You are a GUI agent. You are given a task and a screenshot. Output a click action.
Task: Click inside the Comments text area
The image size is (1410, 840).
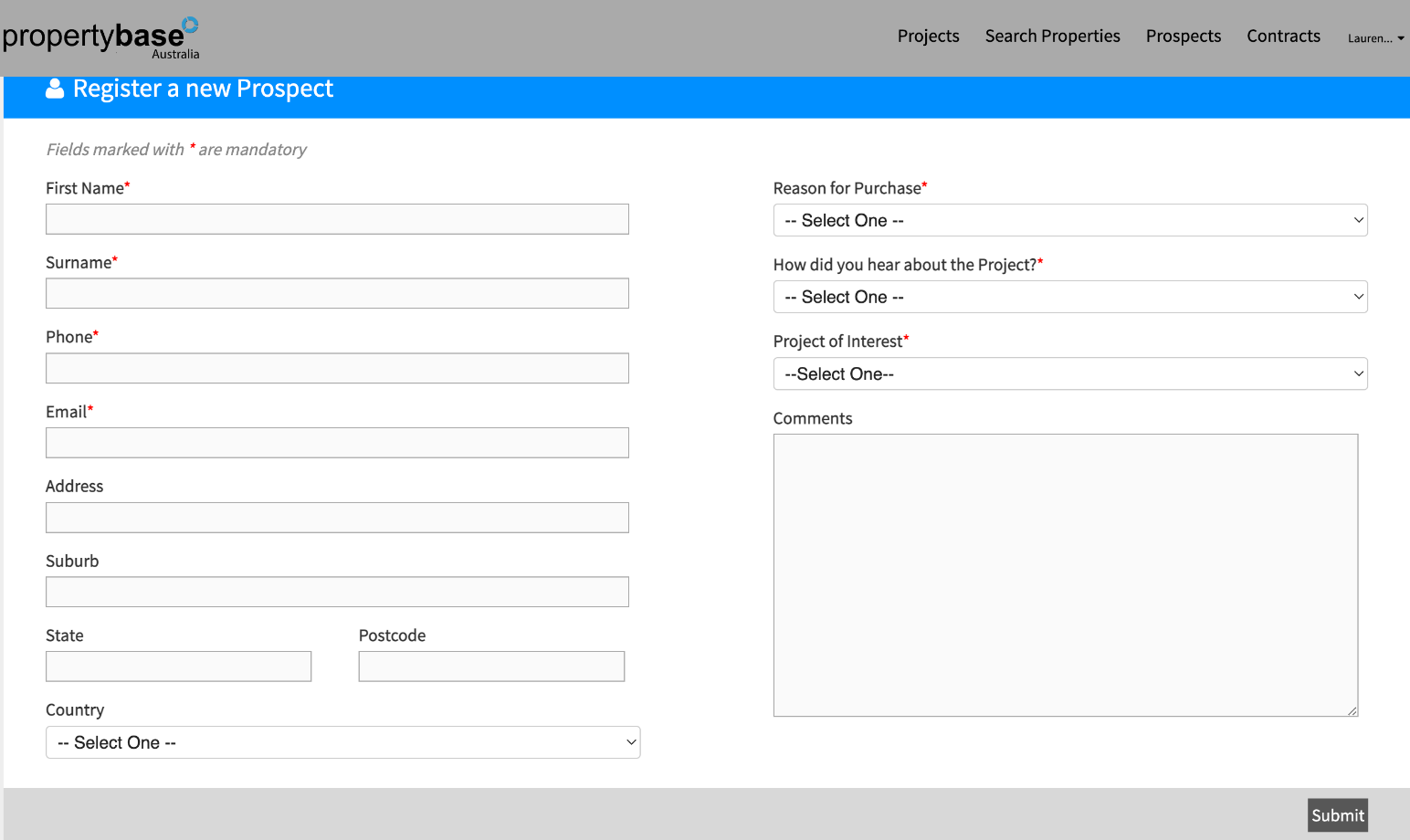pos(1065,575)
